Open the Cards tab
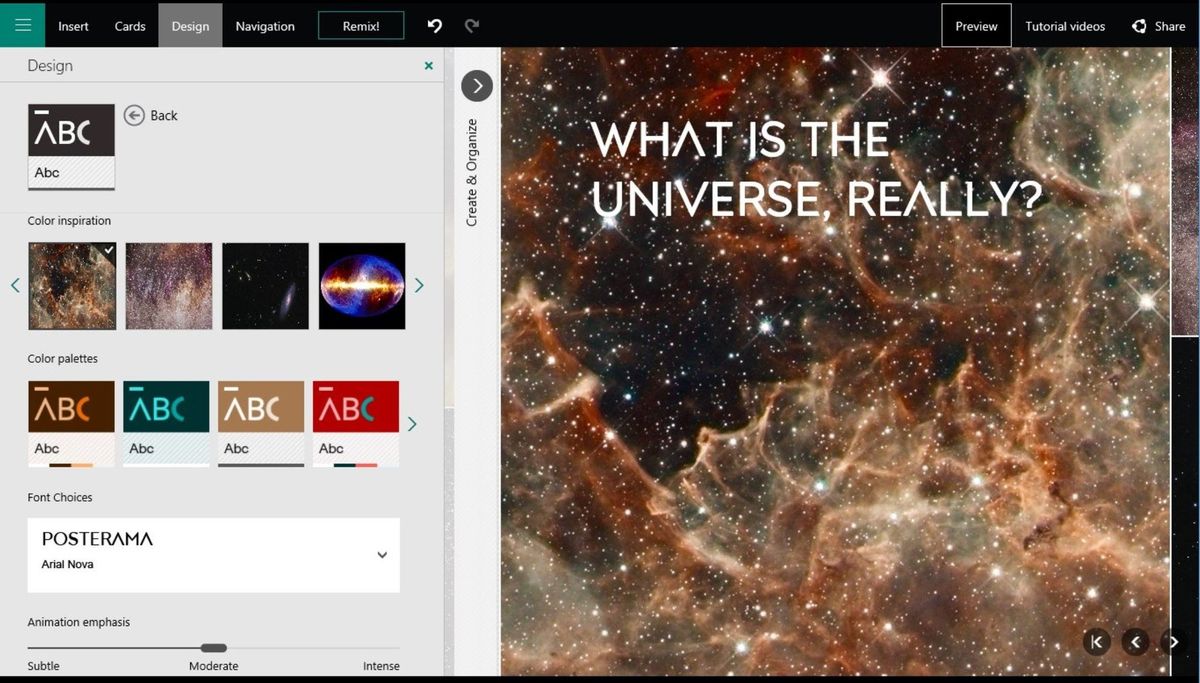 (130, 26)
